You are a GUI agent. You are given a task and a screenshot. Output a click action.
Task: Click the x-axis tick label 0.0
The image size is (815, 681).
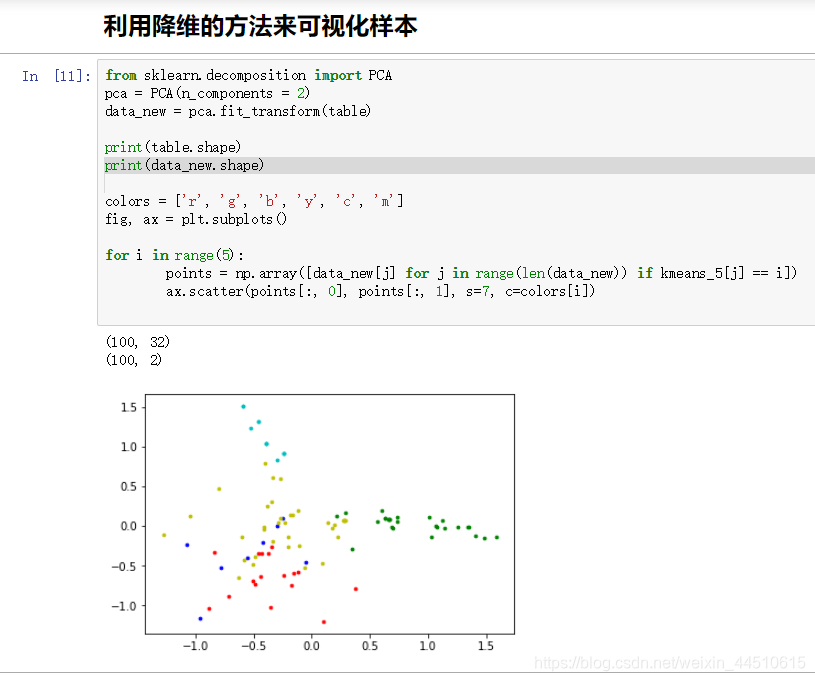coord(311,646)
